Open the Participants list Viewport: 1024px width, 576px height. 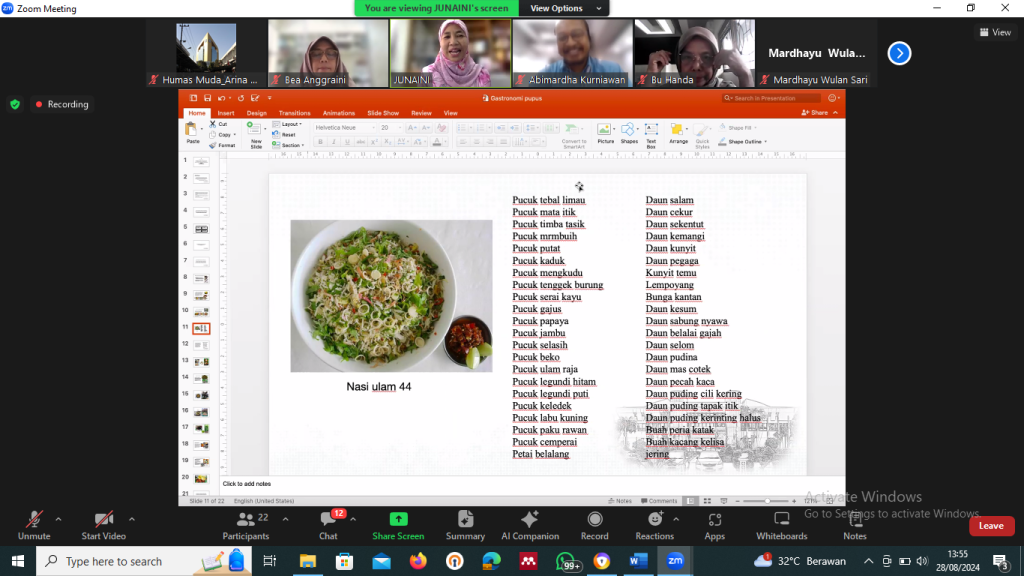point(246,525)
